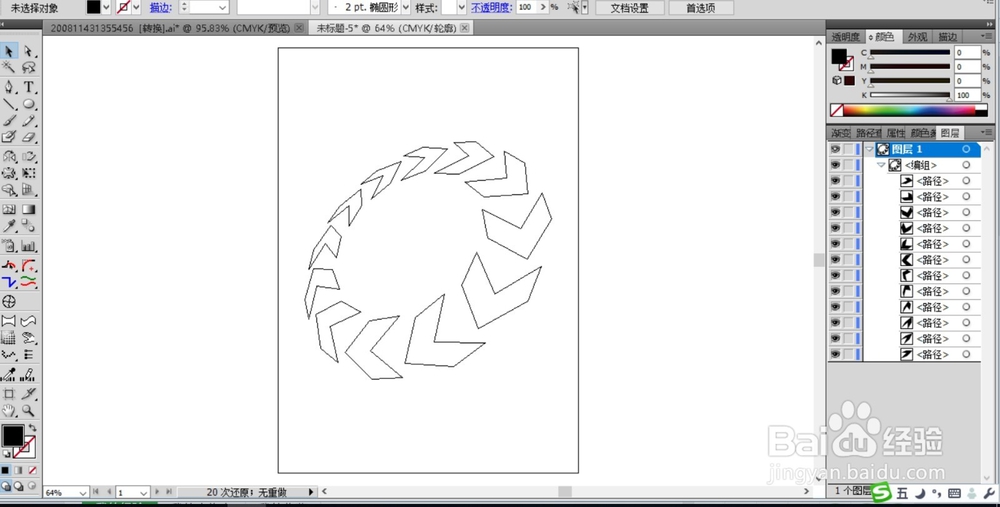Image resolution: width=1000 pixels, height=507 pixels.
Task: Click the CMYK color spectrum bar
Action: [x=909, y=110]
